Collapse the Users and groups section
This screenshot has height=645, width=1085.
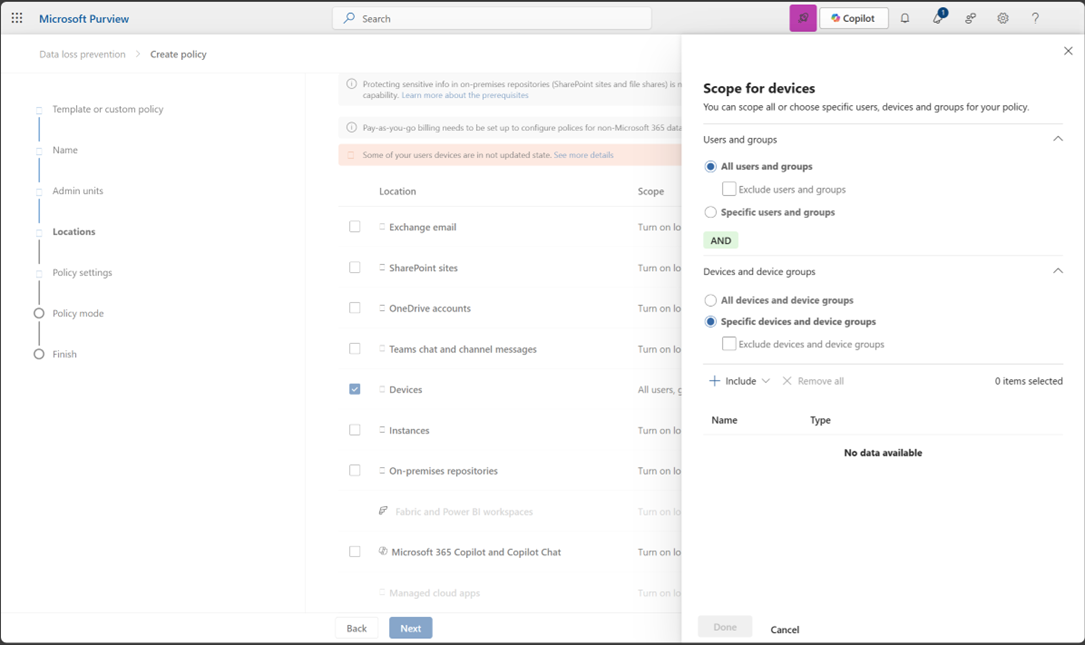[x=1058, y=139]
